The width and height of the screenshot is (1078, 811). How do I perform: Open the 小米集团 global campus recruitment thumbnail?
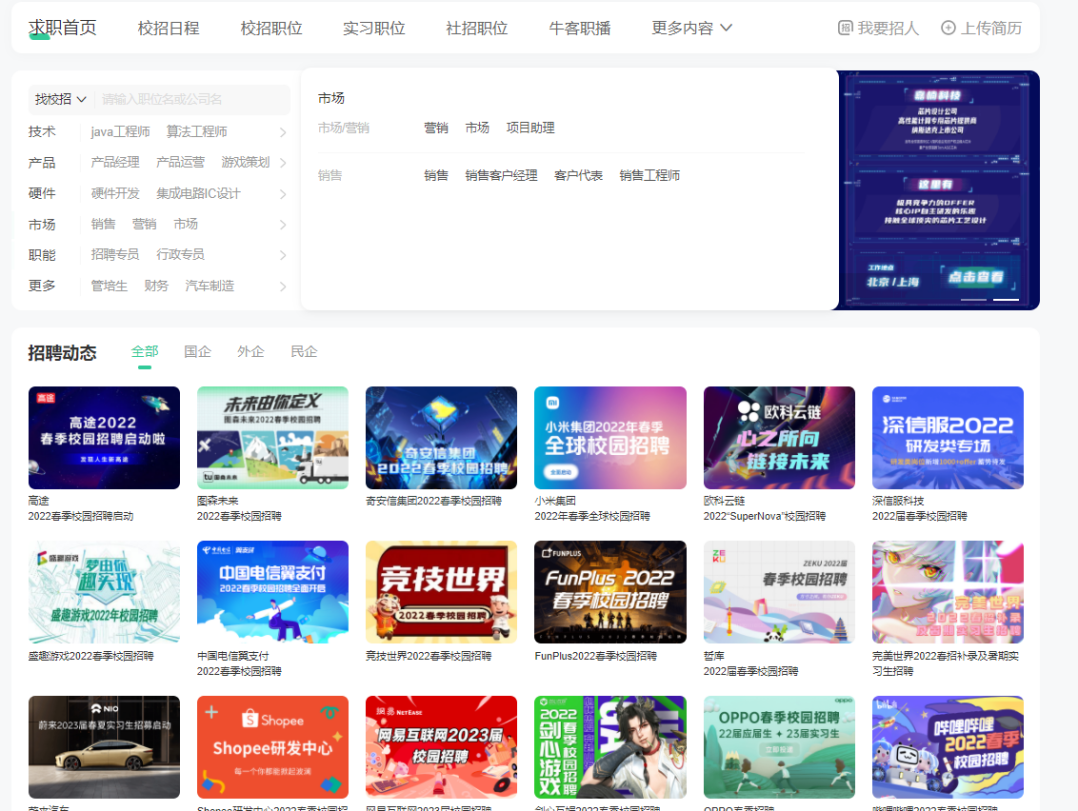point(610,438)
